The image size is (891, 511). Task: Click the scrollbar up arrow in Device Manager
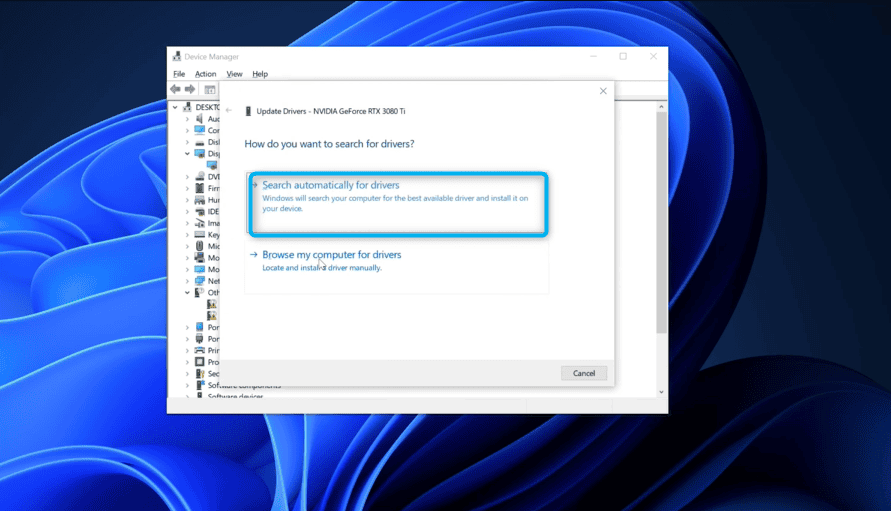tap(661, 106)
